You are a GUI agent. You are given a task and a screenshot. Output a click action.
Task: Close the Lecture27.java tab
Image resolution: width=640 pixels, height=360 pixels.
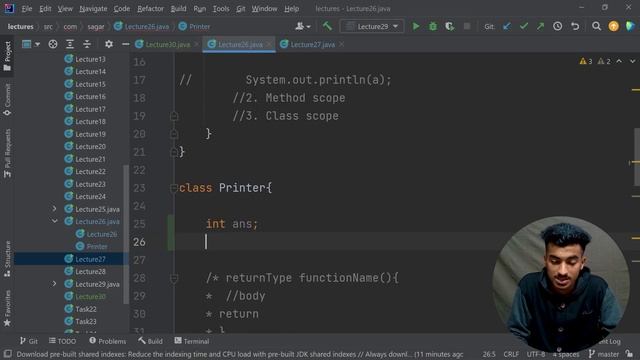tap(342, 44)
